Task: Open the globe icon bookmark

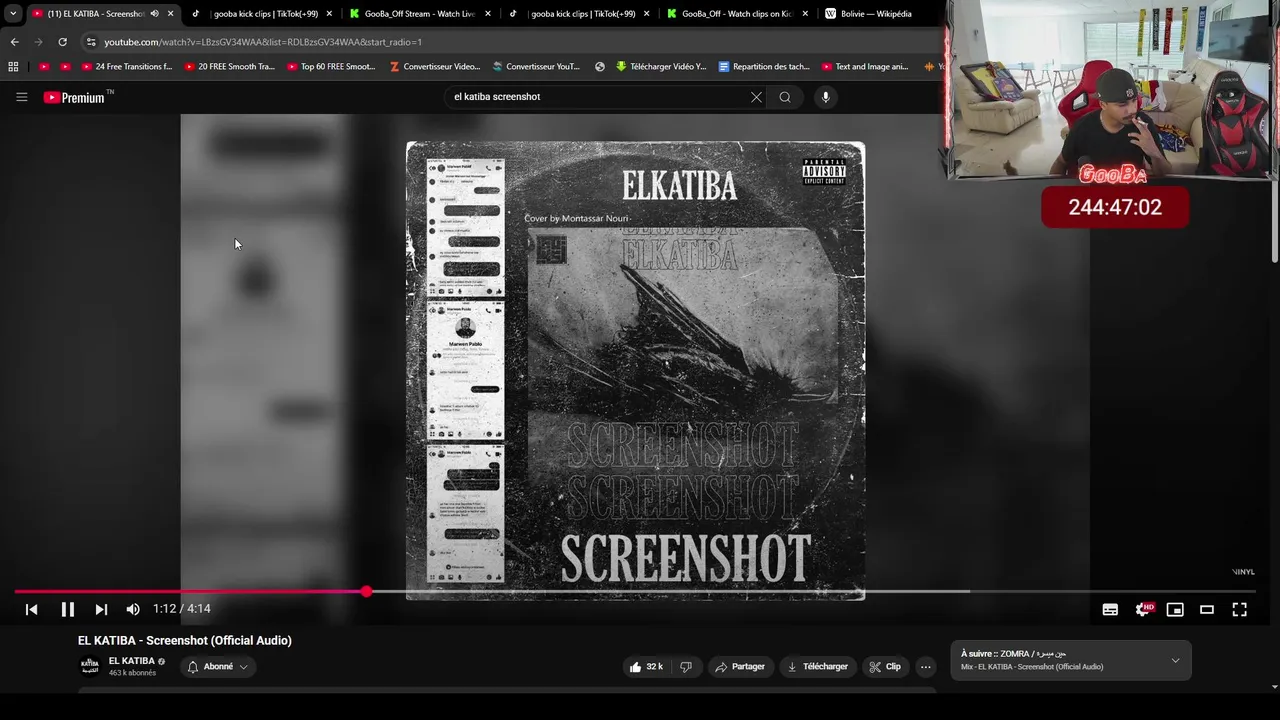Action: point(600,67)
